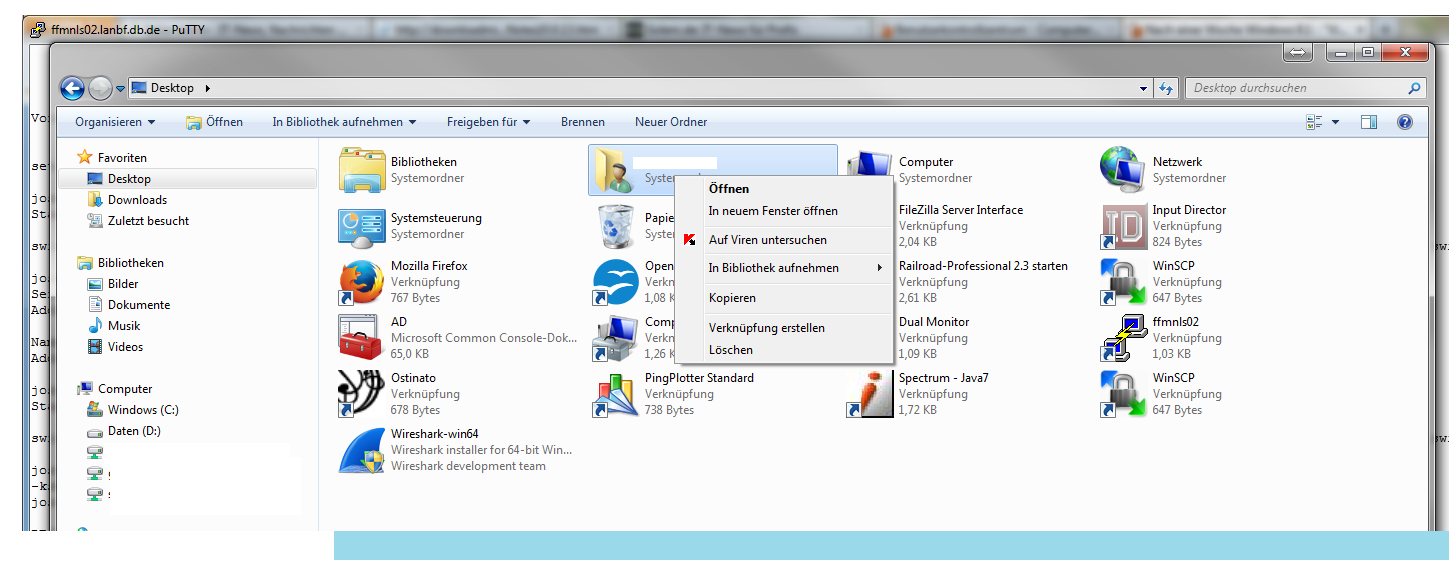The width and height of the screenshot is (1449, 566).
Task: Expand the breadcrumb arrow after Desktop
Action: [x=207, y=88]
